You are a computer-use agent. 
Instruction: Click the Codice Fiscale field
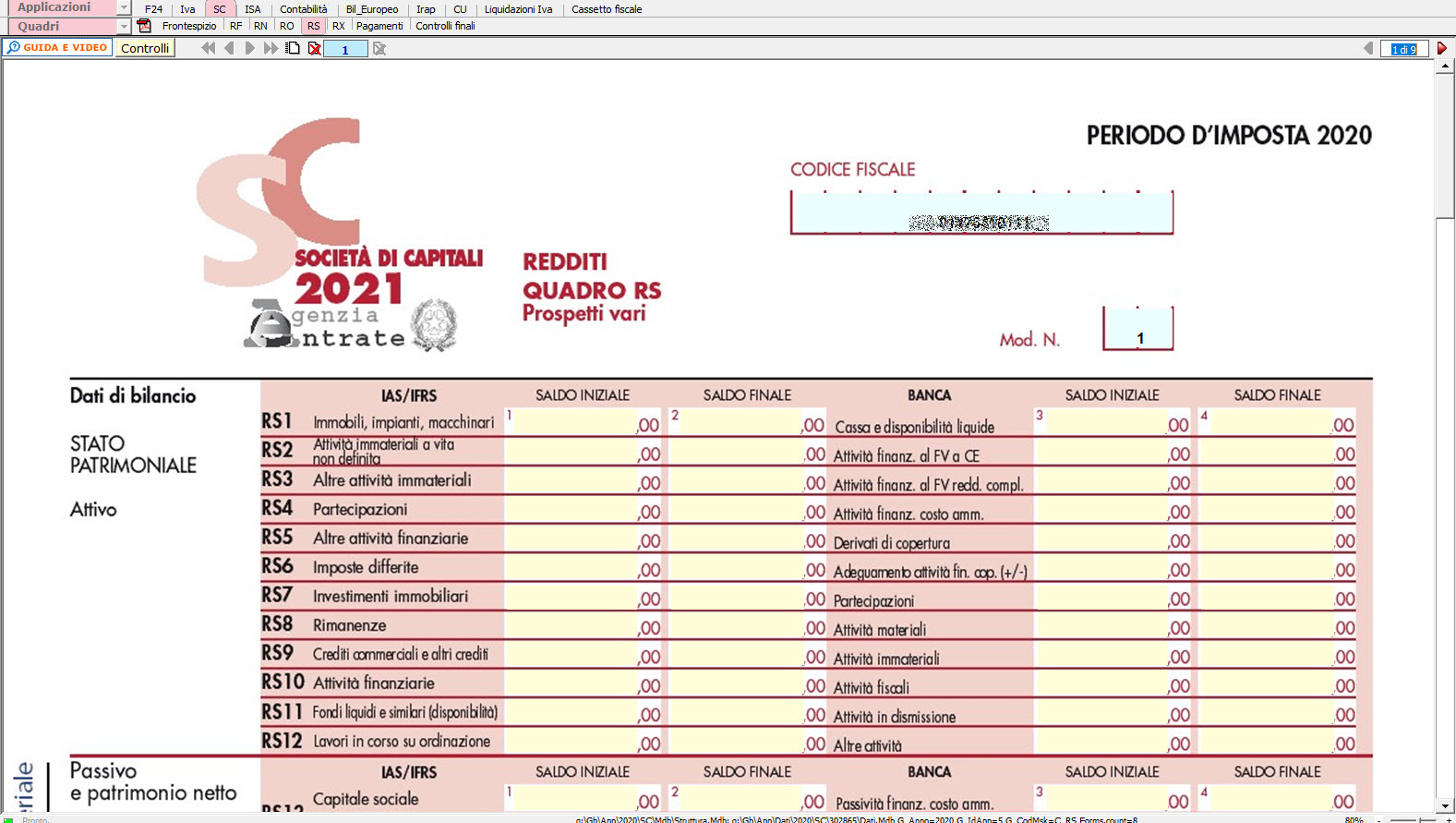(x=981, y=213)
